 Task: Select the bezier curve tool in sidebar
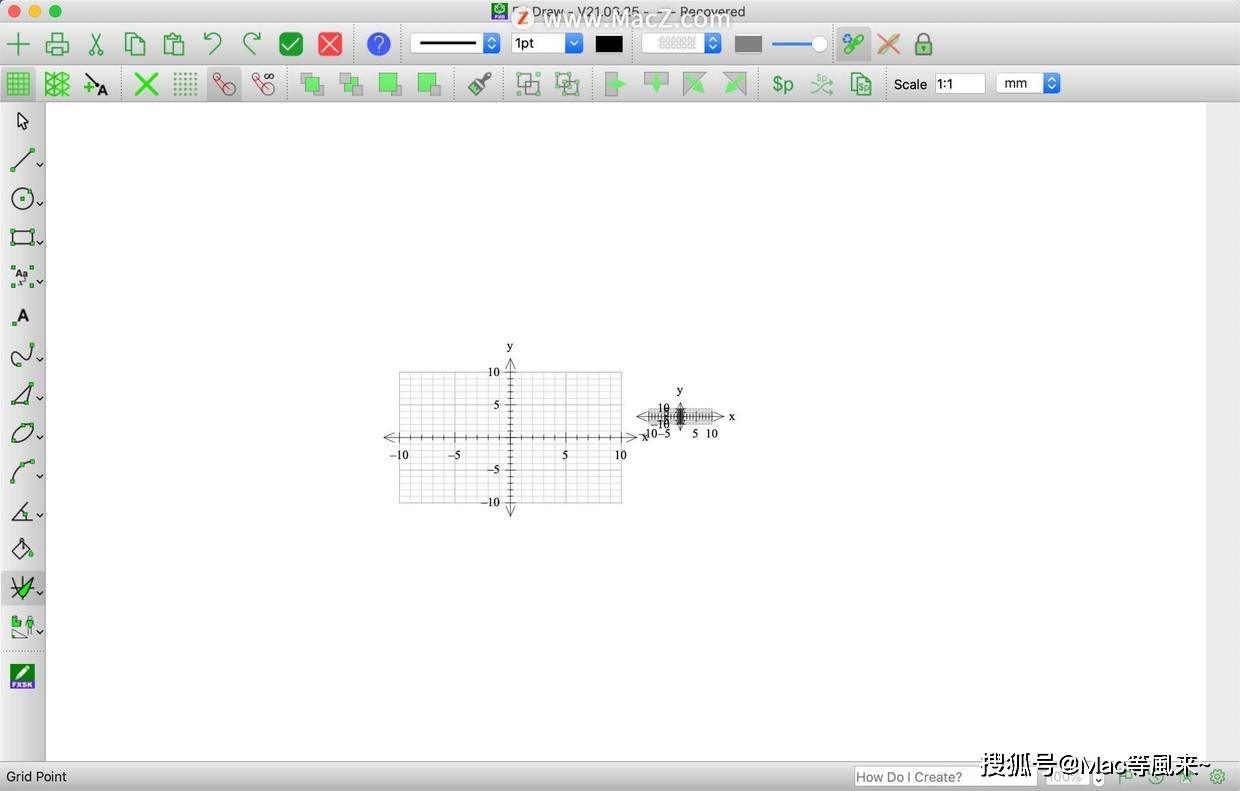point(21,473)
